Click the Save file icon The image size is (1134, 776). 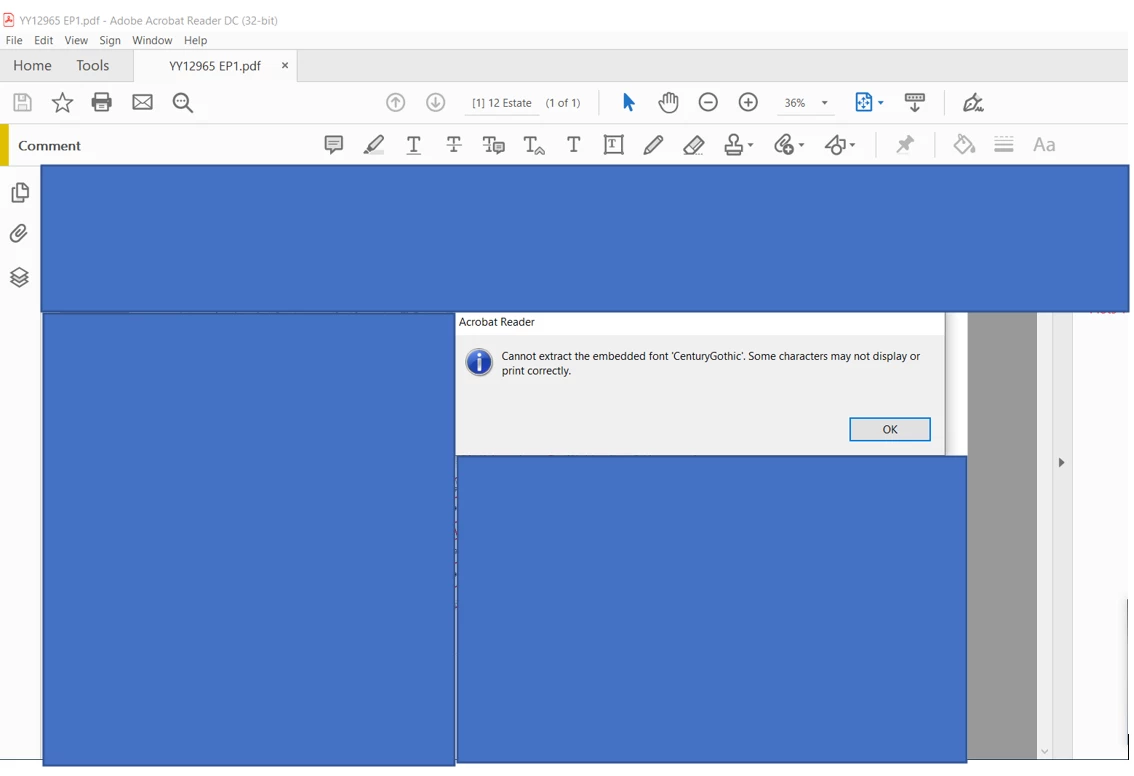click(22, 103)
